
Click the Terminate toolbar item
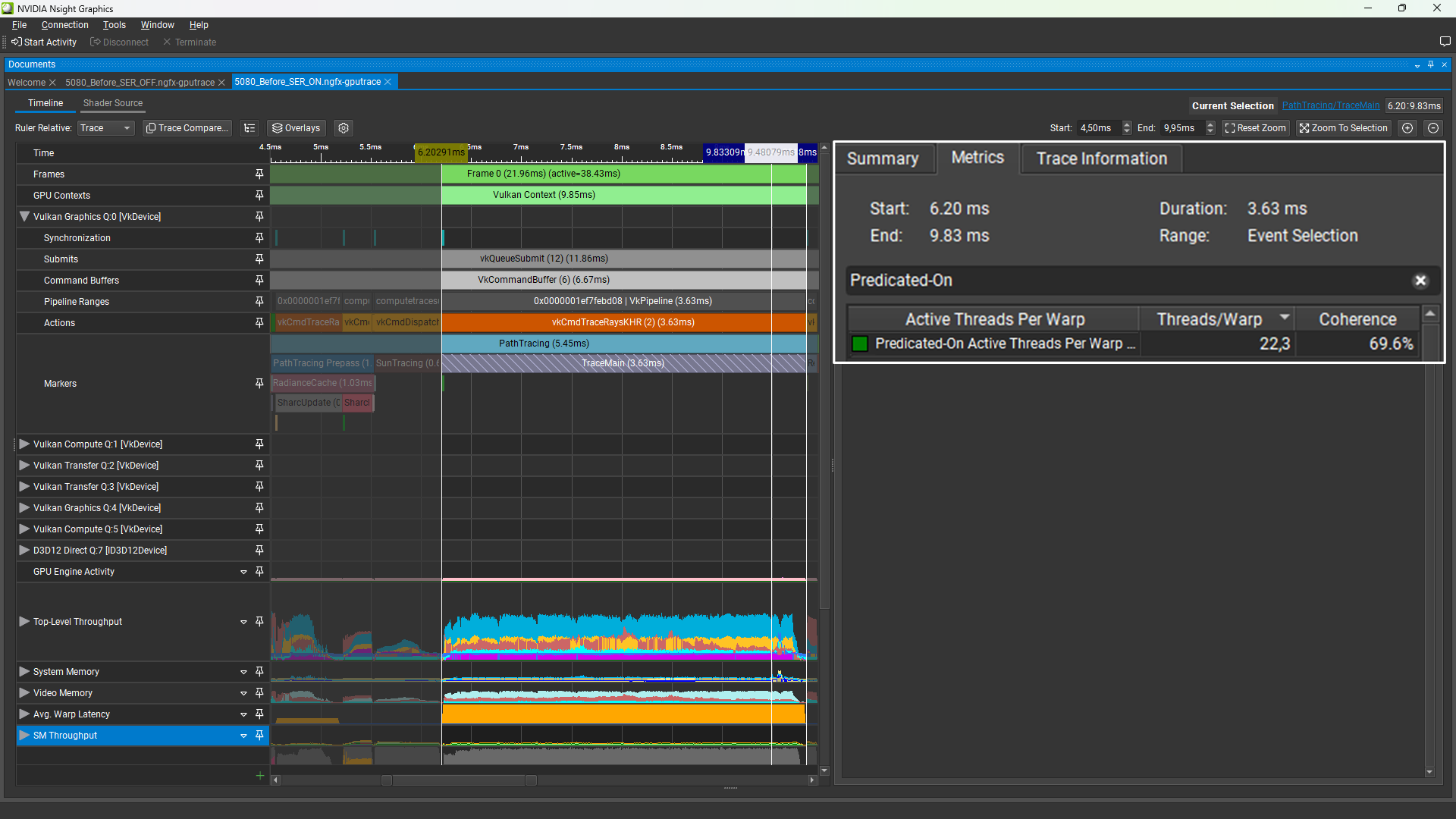pyautogui.click(x=190, y=42)
